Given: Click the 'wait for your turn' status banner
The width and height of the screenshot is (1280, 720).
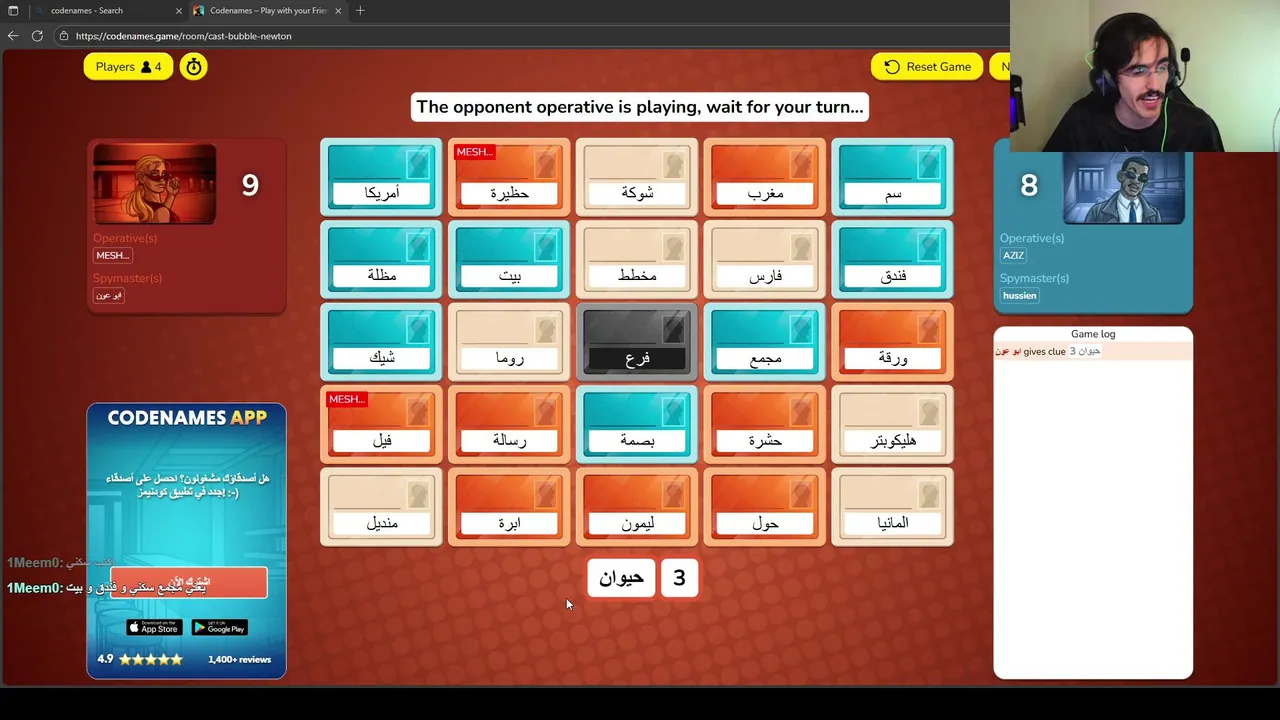Looking at the screenshot, I should point(640,107).
